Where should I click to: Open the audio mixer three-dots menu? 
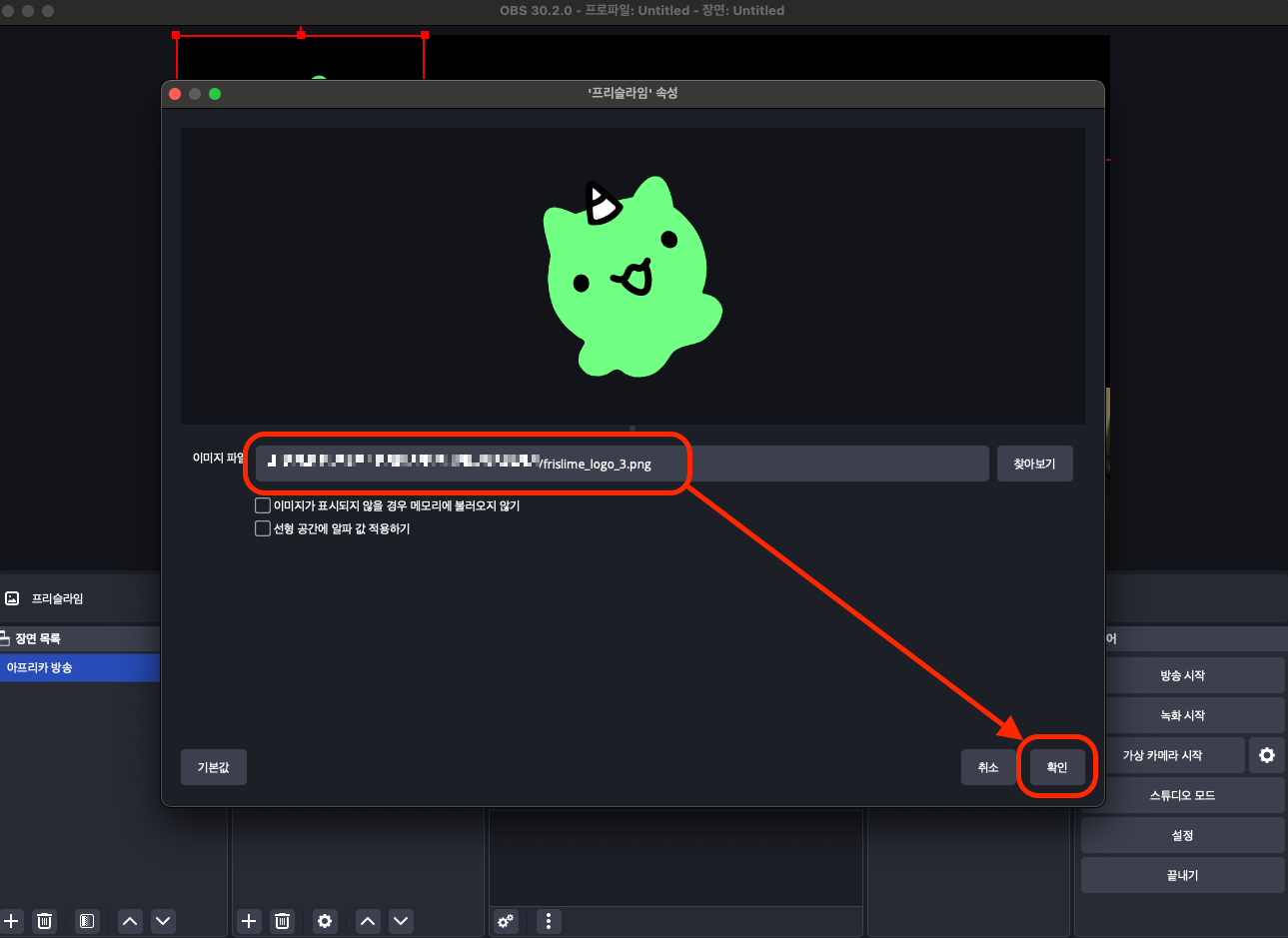pyautogui.click(x=549, y=921)
